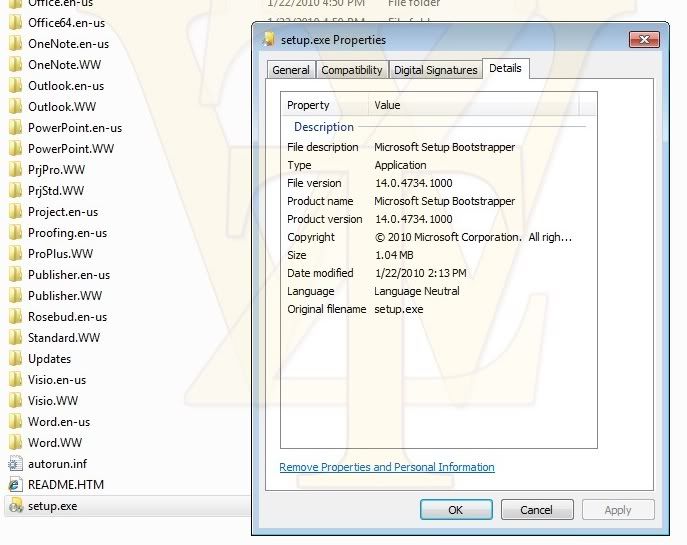Screen dimensions: 687x545
Task: Click the PowerPoint.en-us folder icon
Action: click(x=15, y=128)
